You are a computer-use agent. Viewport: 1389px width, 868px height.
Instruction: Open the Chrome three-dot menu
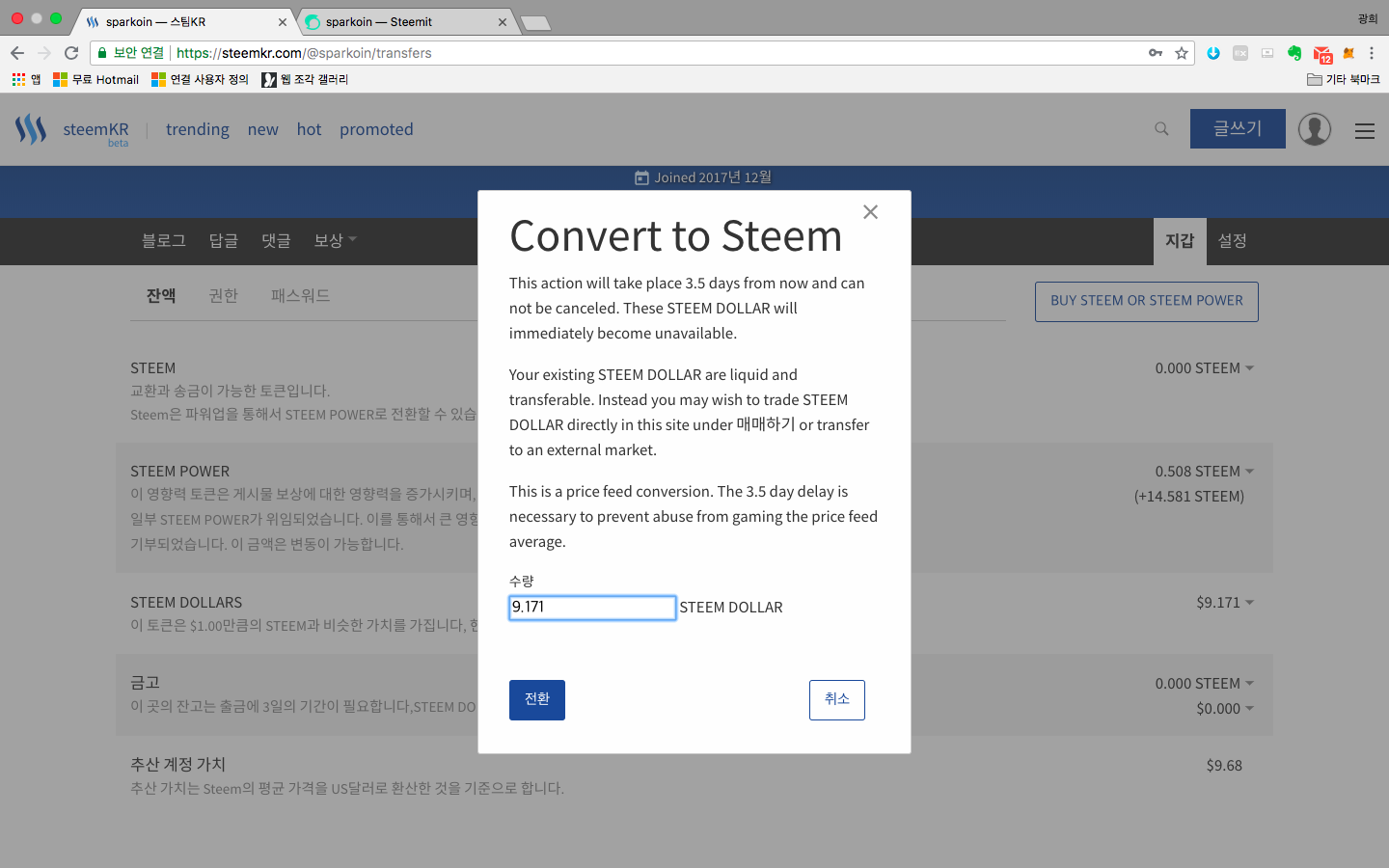pos(1372,53)
